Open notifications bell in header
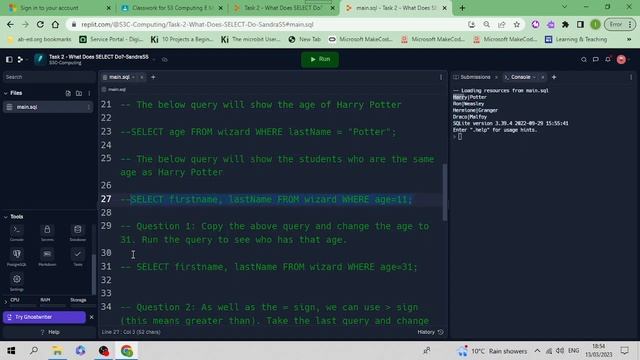The image size is (640, 360). tap(608, 60)
